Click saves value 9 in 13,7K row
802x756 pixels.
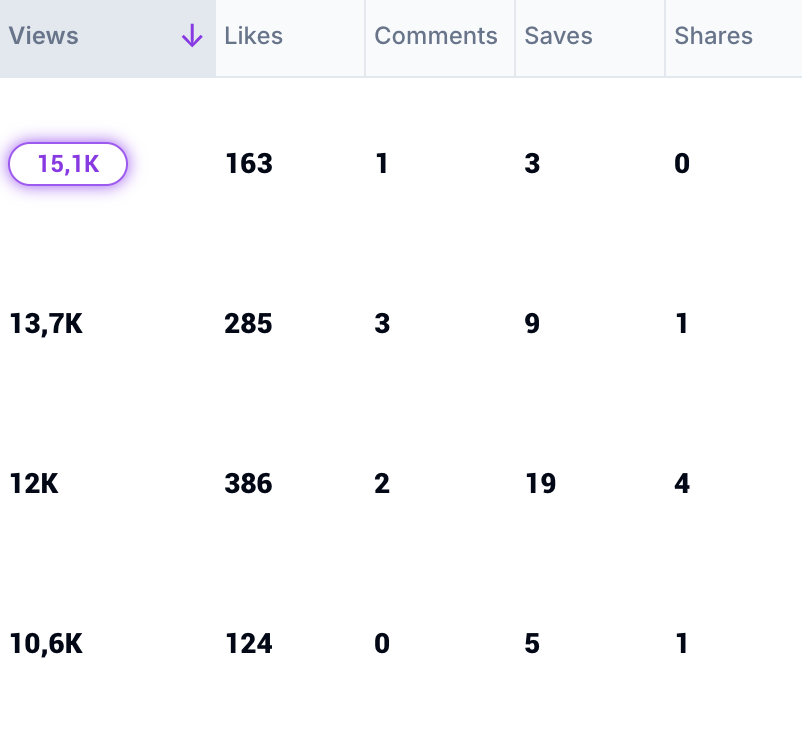532,324
